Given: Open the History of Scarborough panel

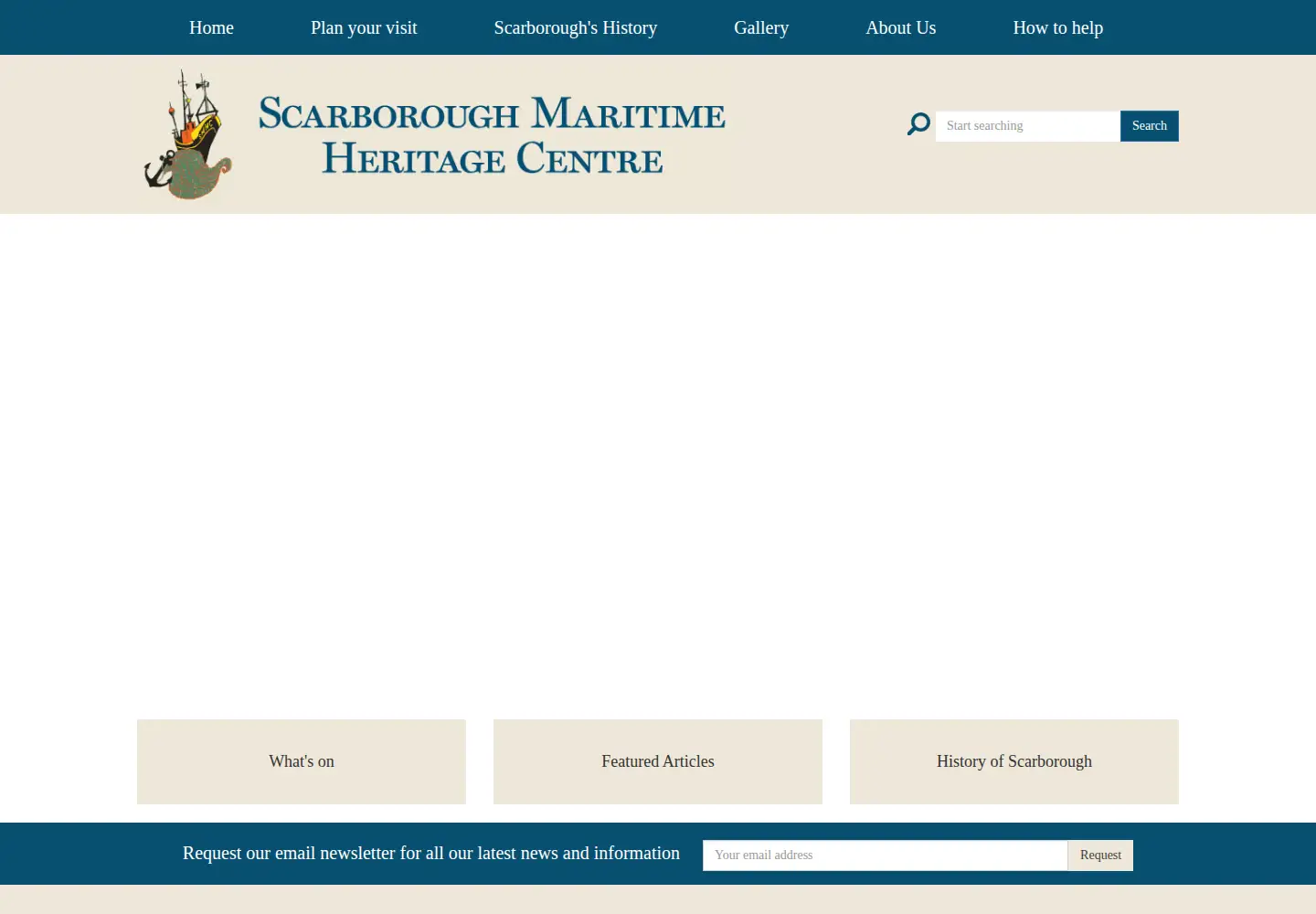Looking at the screenshot, I should pyautogui.click(x=1014, y=761).
